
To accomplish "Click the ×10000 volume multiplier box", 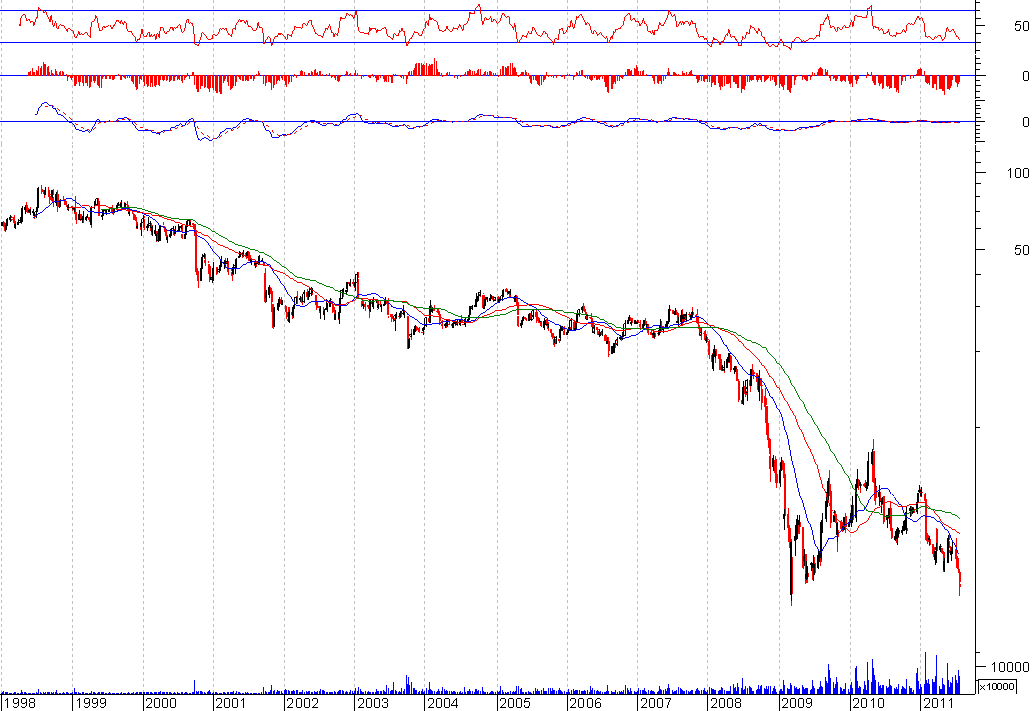I will pyautogui.click(x=997, y=687).
